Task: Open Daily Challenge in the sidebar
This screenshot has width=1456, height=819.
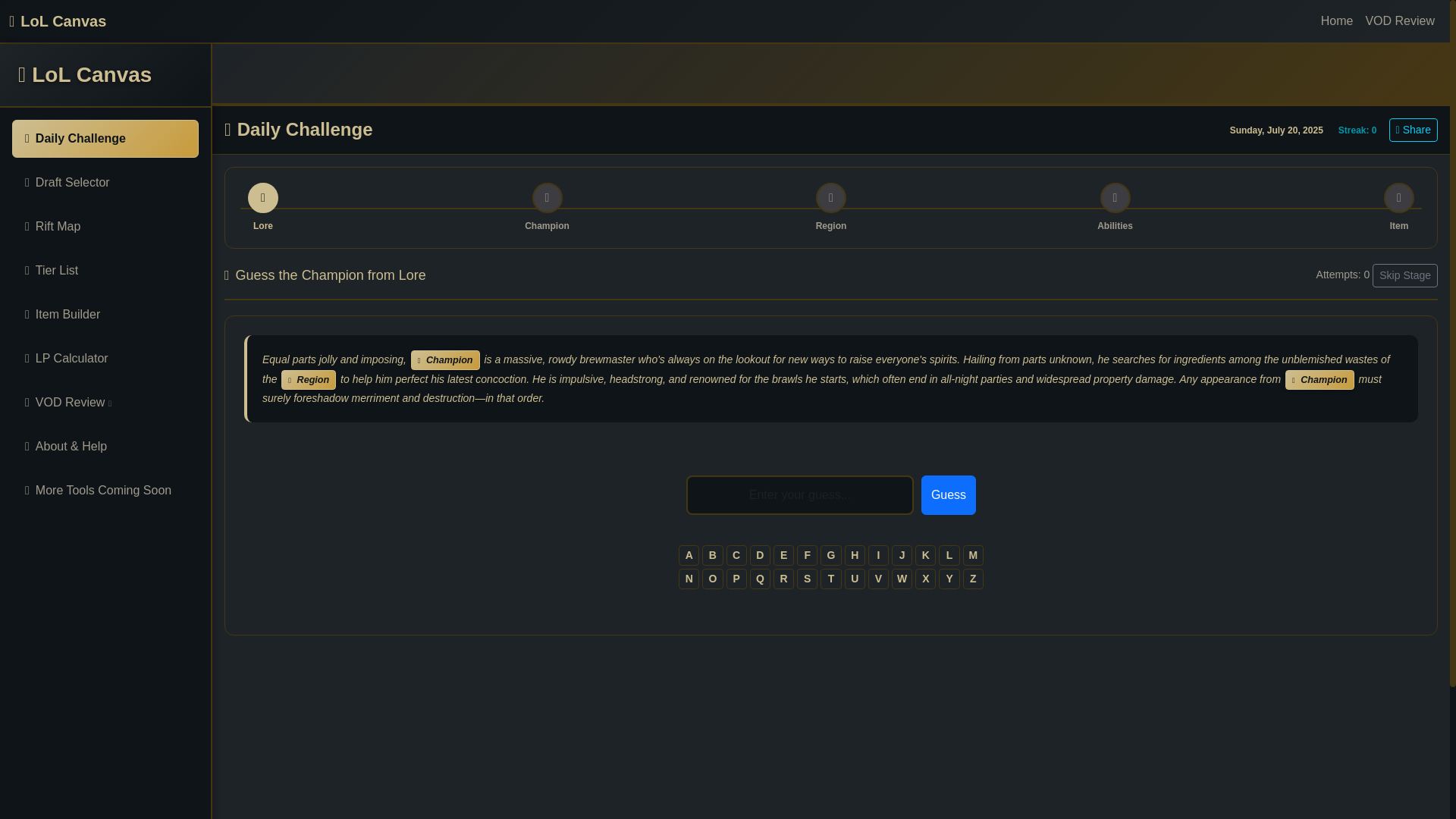Action: pos(105,139)
